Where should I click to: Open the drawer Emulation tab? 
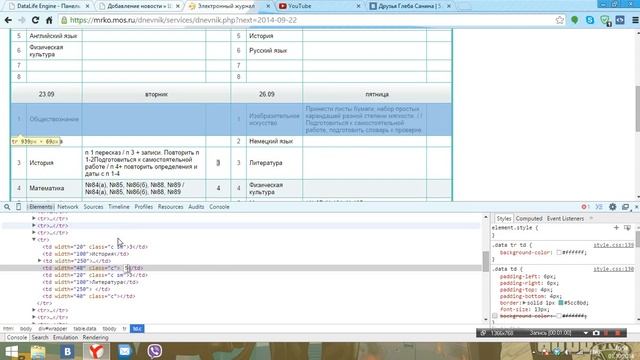65,338
